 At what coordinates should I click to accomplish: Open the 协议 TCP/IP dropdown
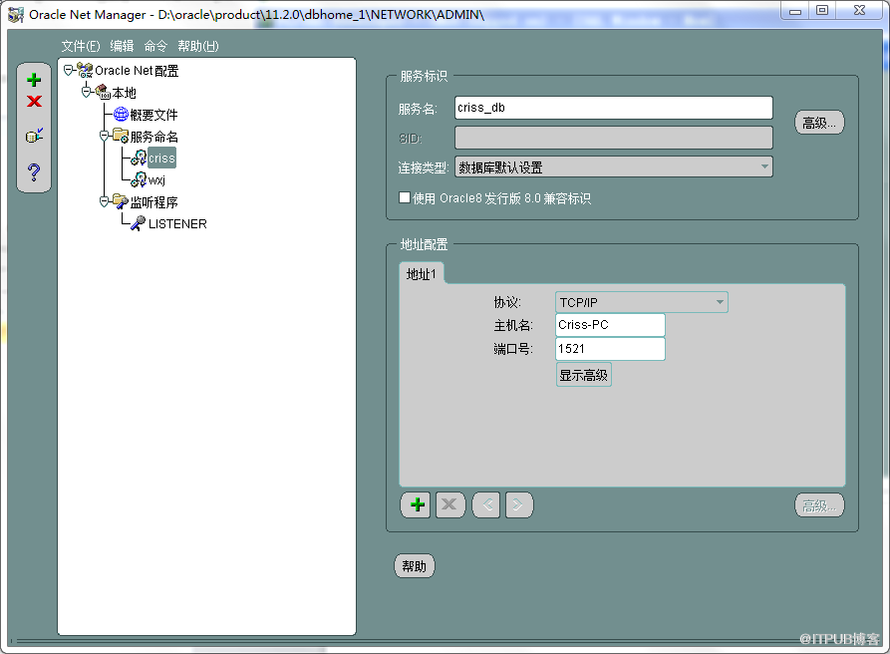click(x=641, y=302)
